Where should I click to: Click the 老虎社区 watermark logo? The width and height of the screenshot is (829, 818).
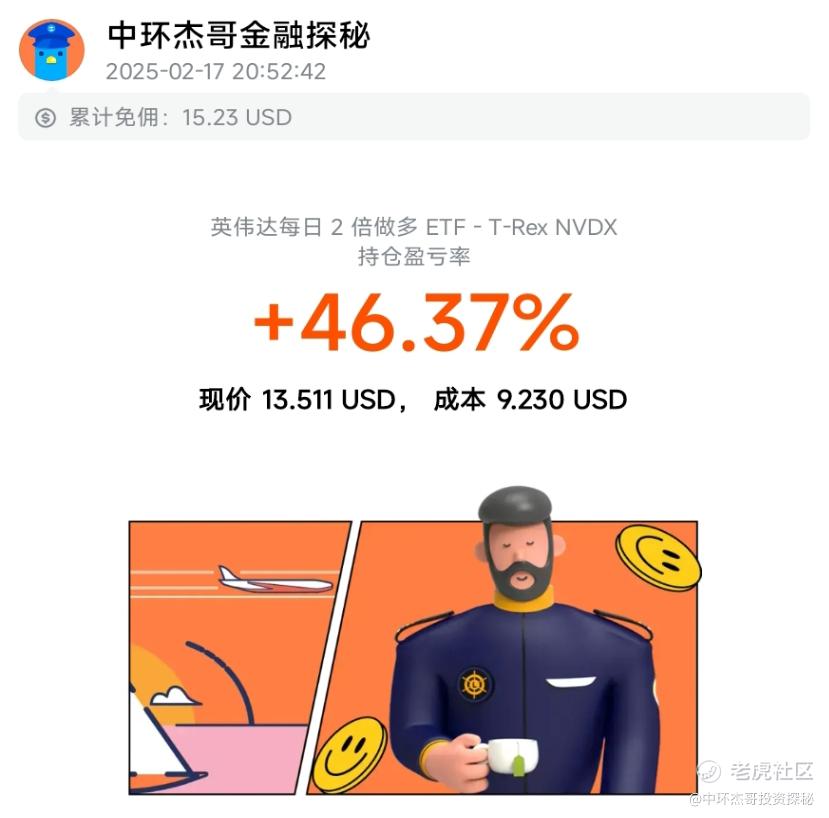tap(756, 771)
